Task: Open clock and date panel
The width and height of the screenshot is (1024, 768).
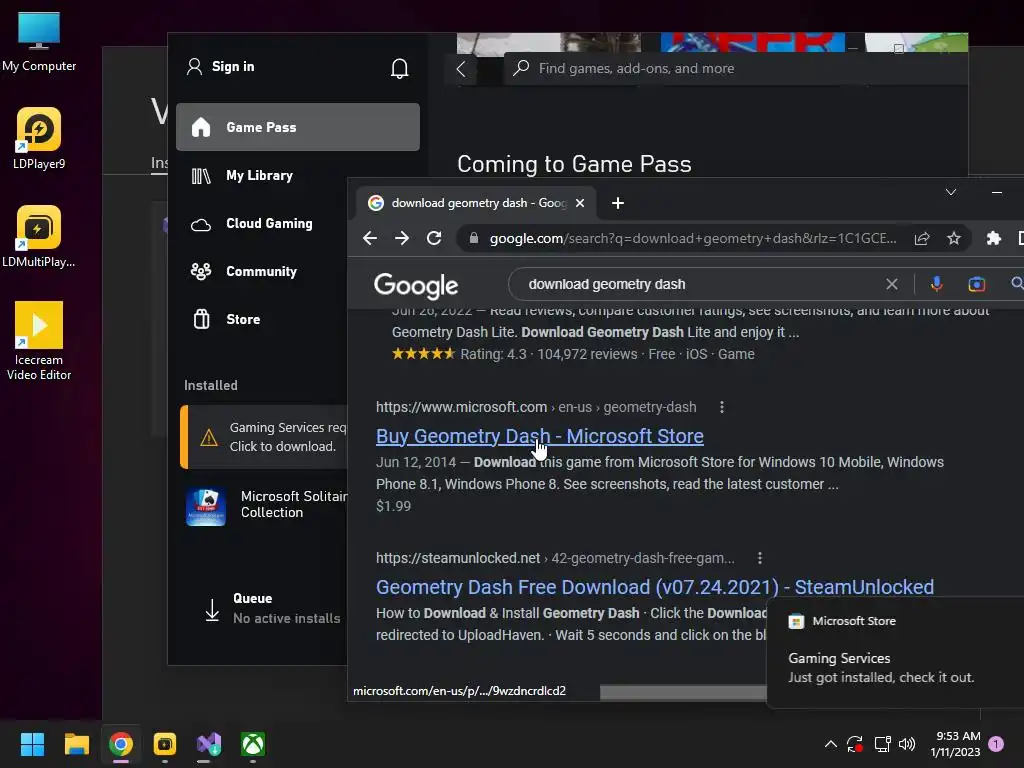Action: 955,744
